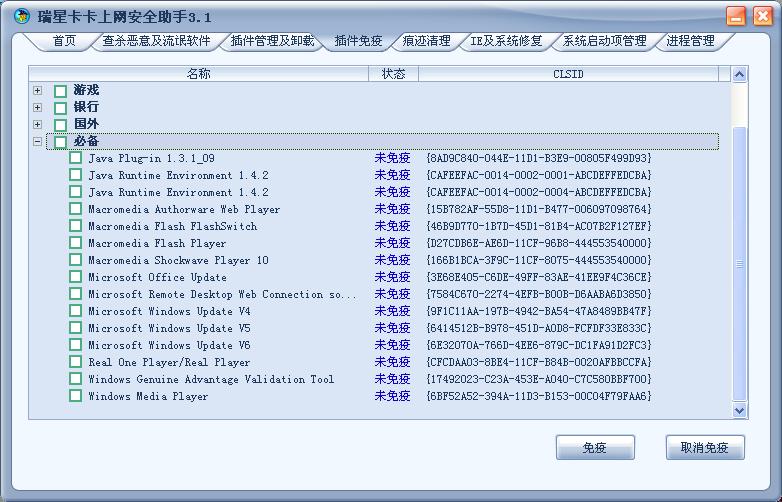Tick Microsoft Windows Update V4 checkbox
The width and height of the screenshot is (782, 502).
pos(75,311)
